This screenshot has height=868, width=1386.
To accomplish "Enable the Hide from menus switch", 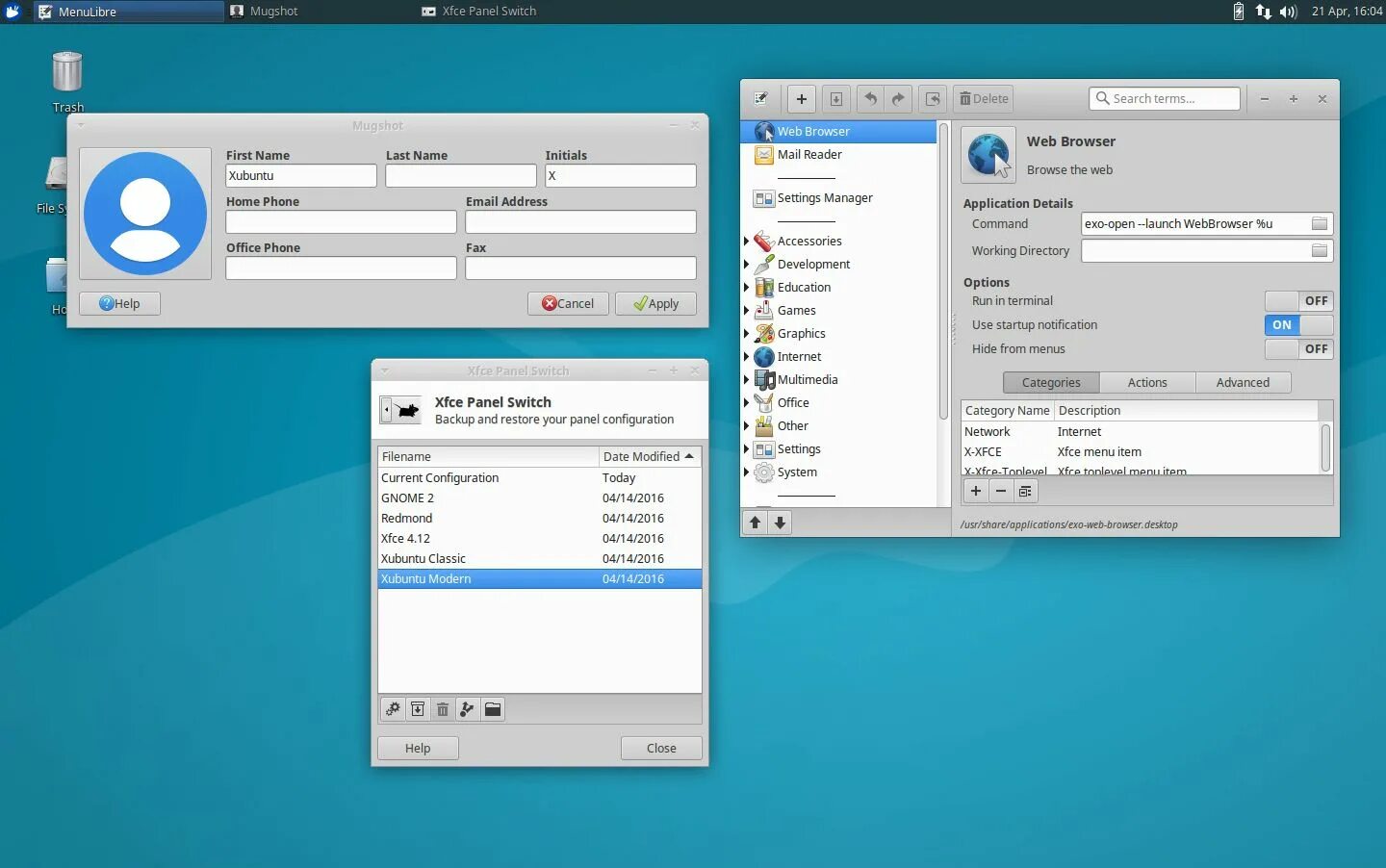I will [1298, 348].
